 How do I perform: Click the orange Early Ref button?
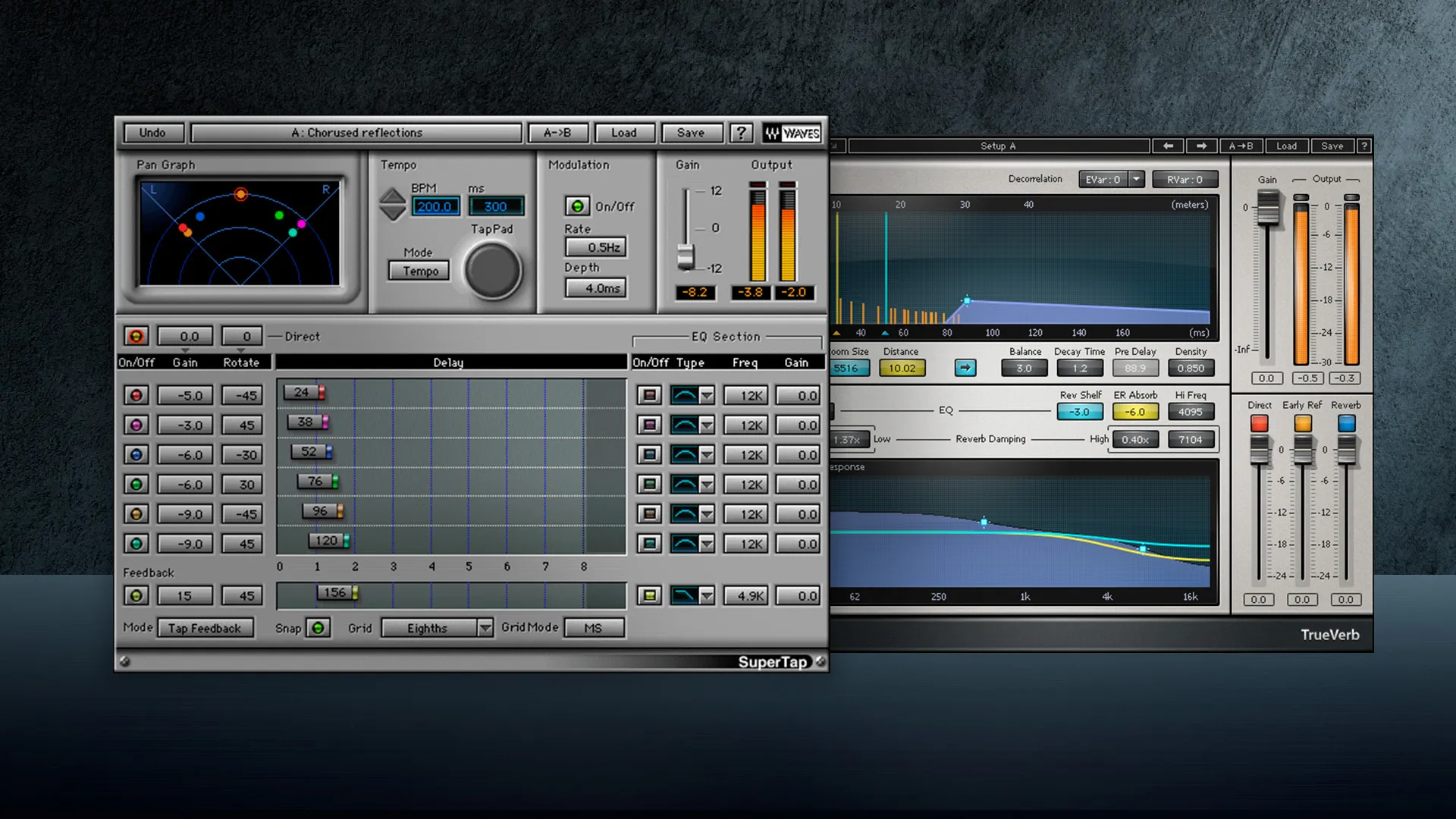pyautogui.click(x=1303, y=423)
